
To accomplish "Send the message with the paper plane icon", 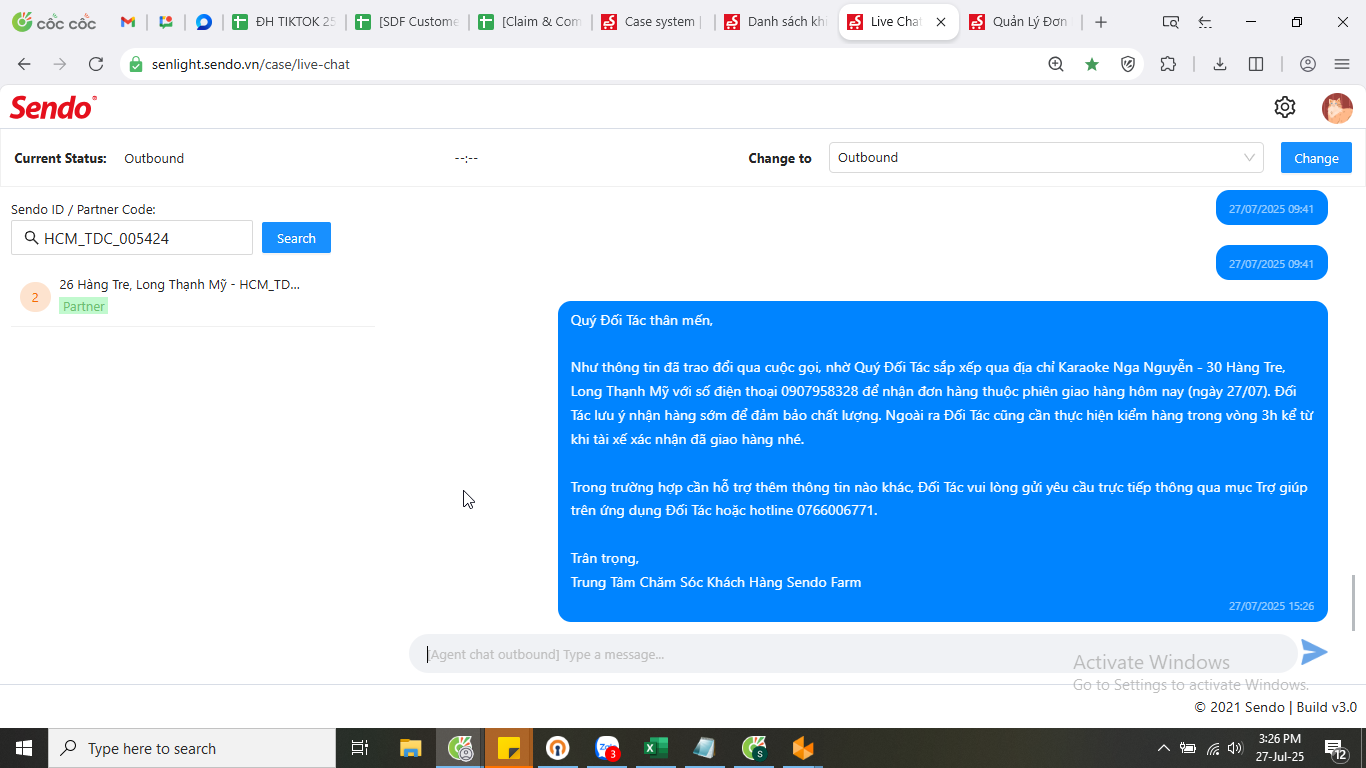I will [x=1314, y=652].
